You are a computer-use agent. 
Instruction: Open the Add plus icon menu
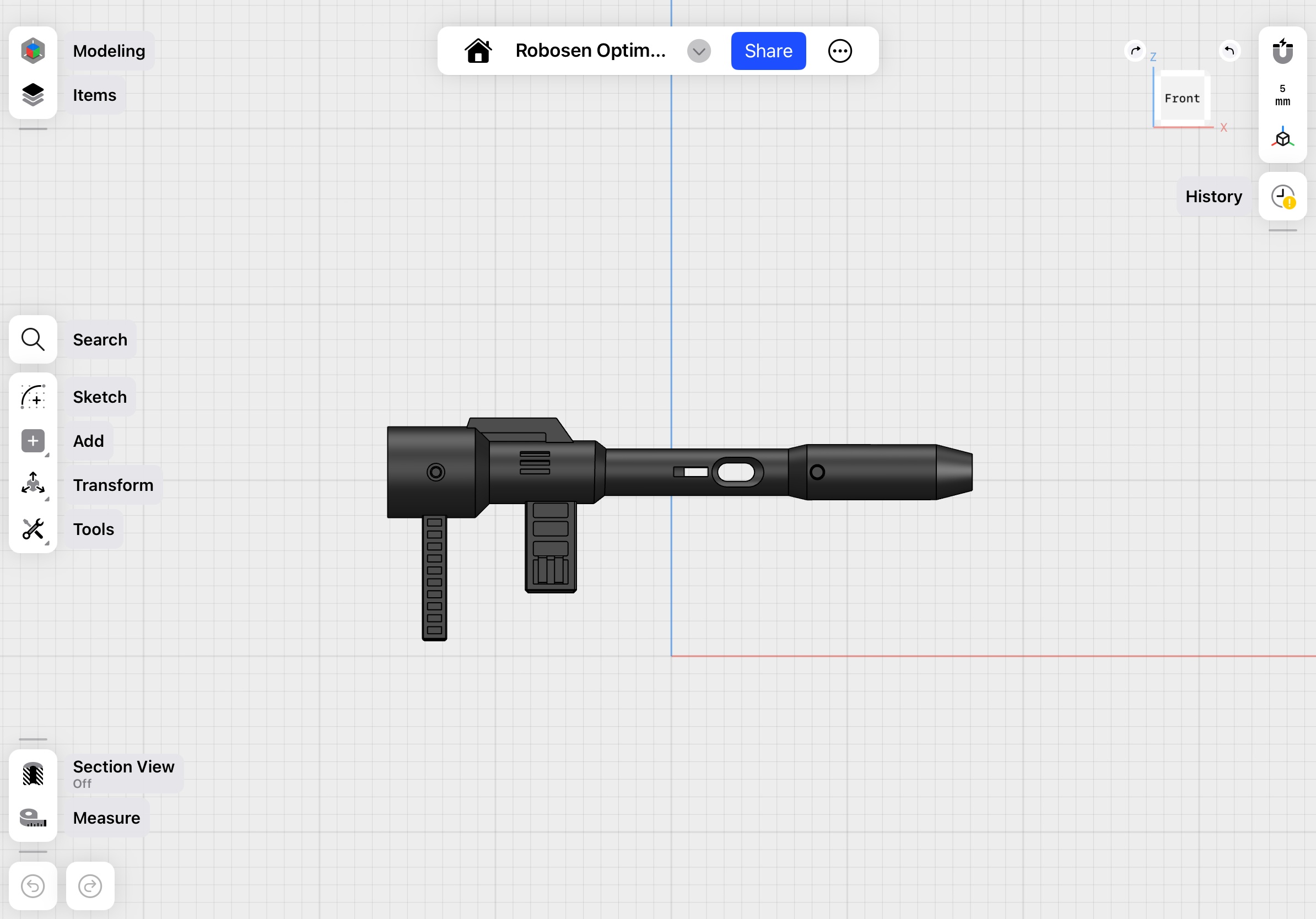(33, 441)
